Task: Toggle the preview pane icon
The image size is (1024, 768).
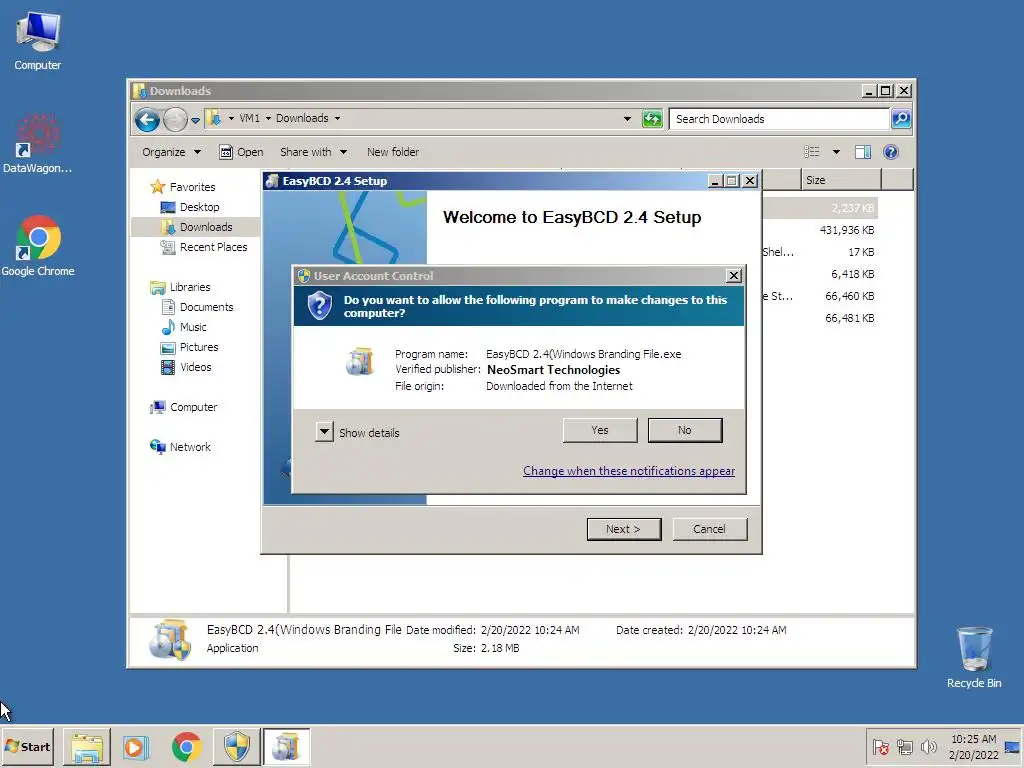Action: 863,152
